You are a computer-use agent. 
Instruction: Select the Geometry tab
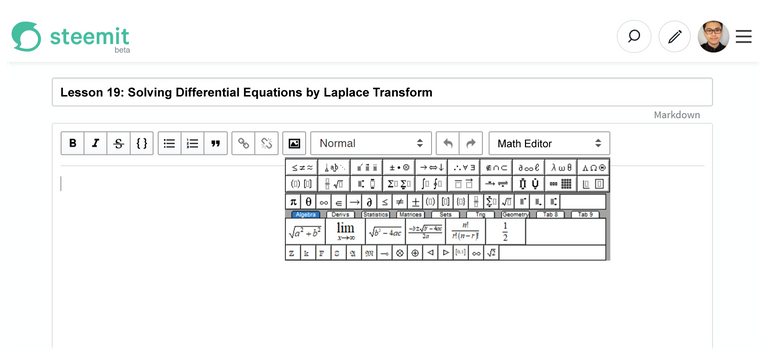515,215
